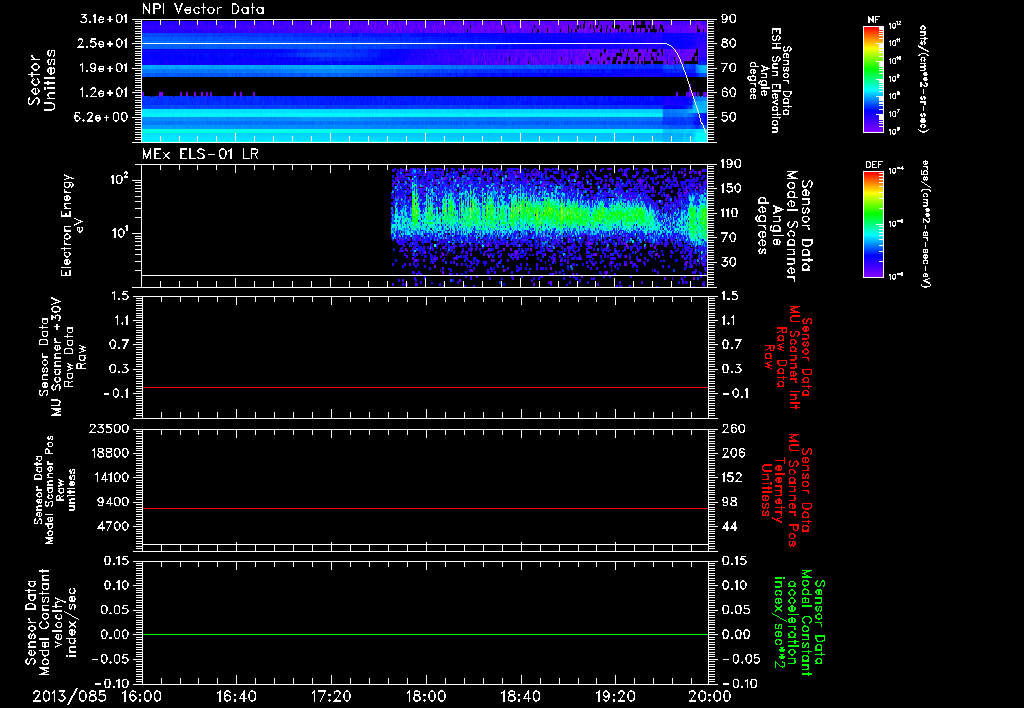Click the '3.1e+01' sector tick value

pos(104,19)
